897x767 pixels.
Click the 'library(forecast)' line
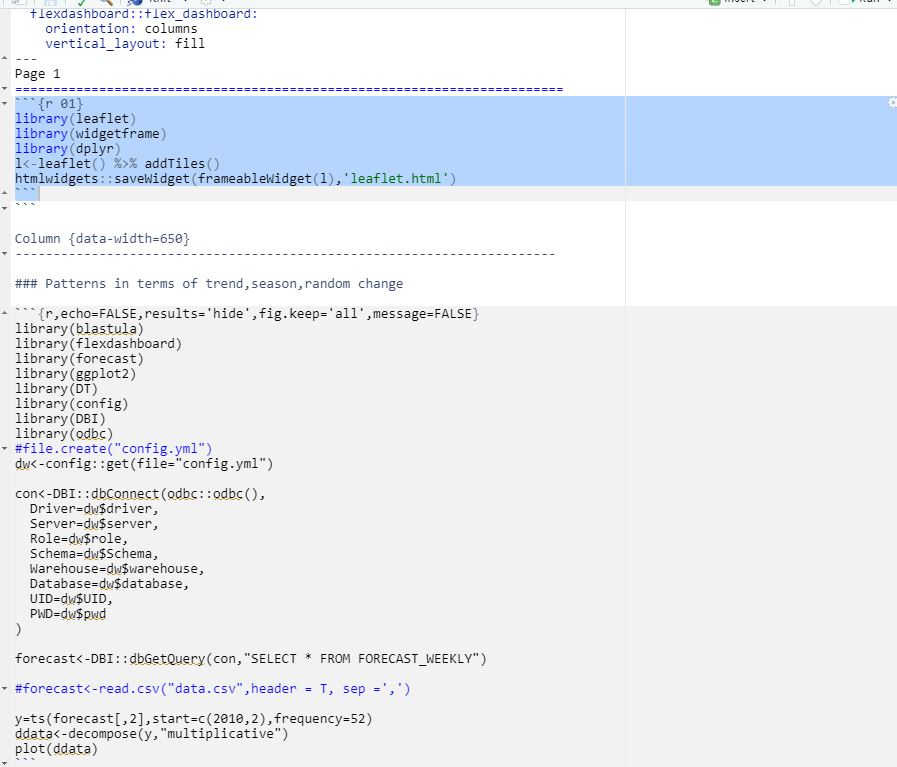click(80, 359)
